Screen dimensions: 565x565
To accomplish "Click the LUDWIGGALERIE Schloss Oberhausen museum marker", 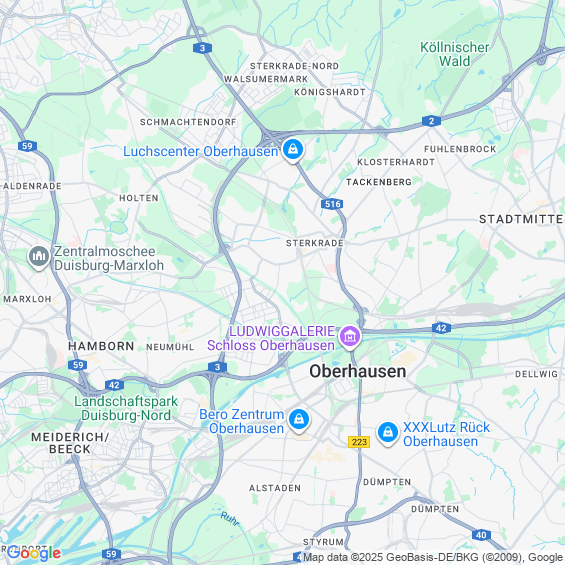I will [350, 337].
